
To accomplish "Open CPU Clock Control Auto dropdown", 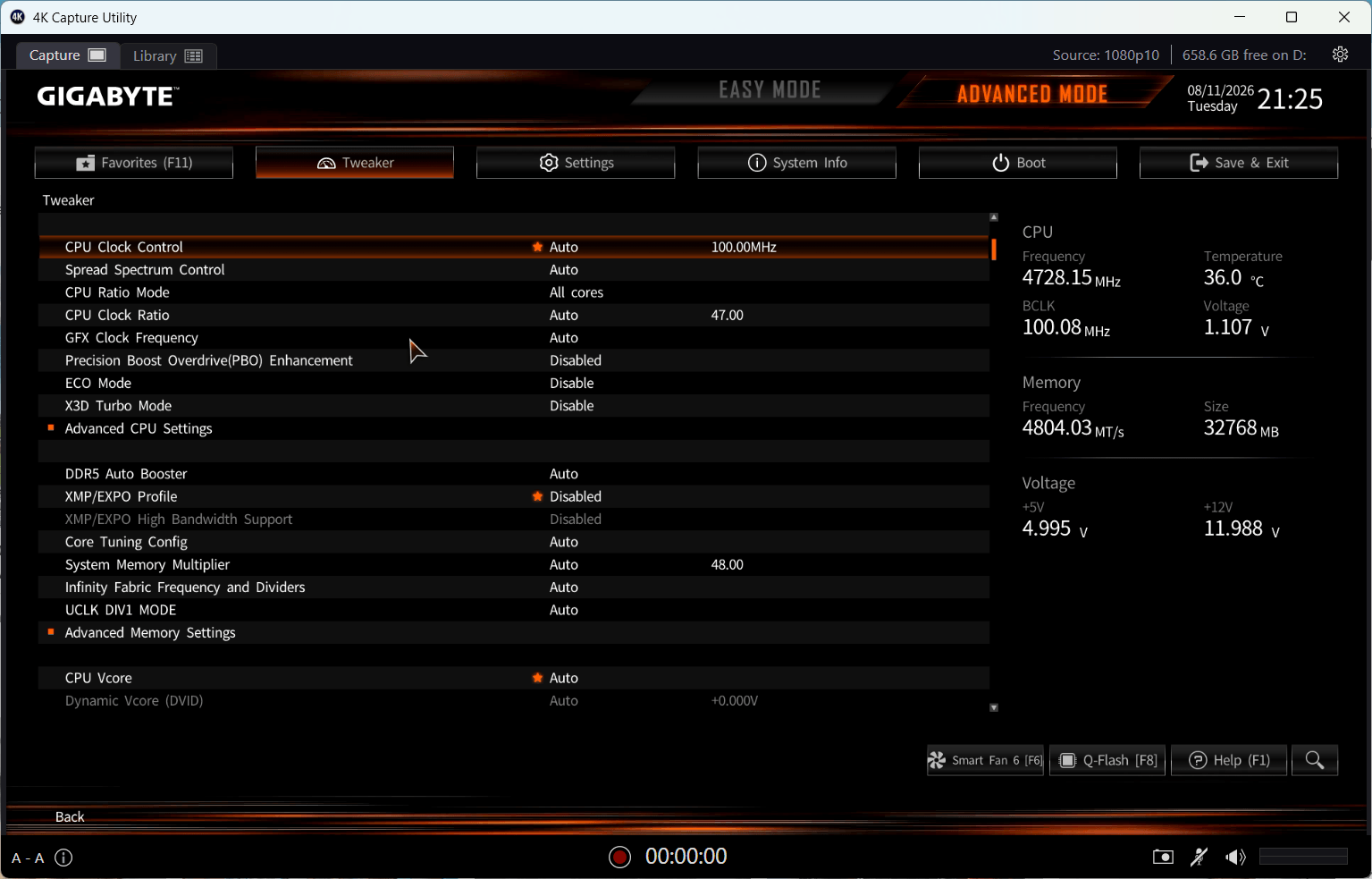I will click(x=564, y=247).
